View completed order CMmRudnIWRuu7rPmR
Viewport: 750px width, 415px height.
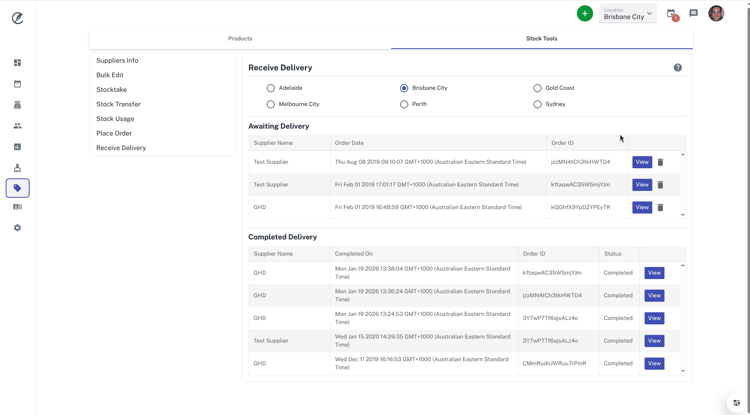(x=654, y=364)
